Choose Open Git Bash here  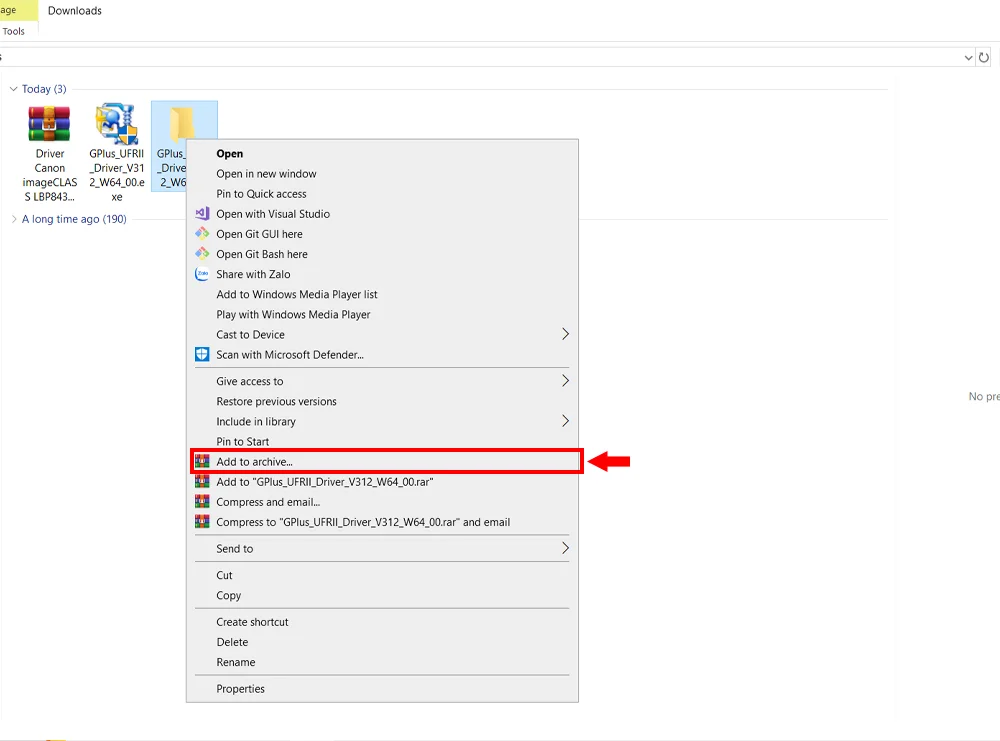coord(382,254)
